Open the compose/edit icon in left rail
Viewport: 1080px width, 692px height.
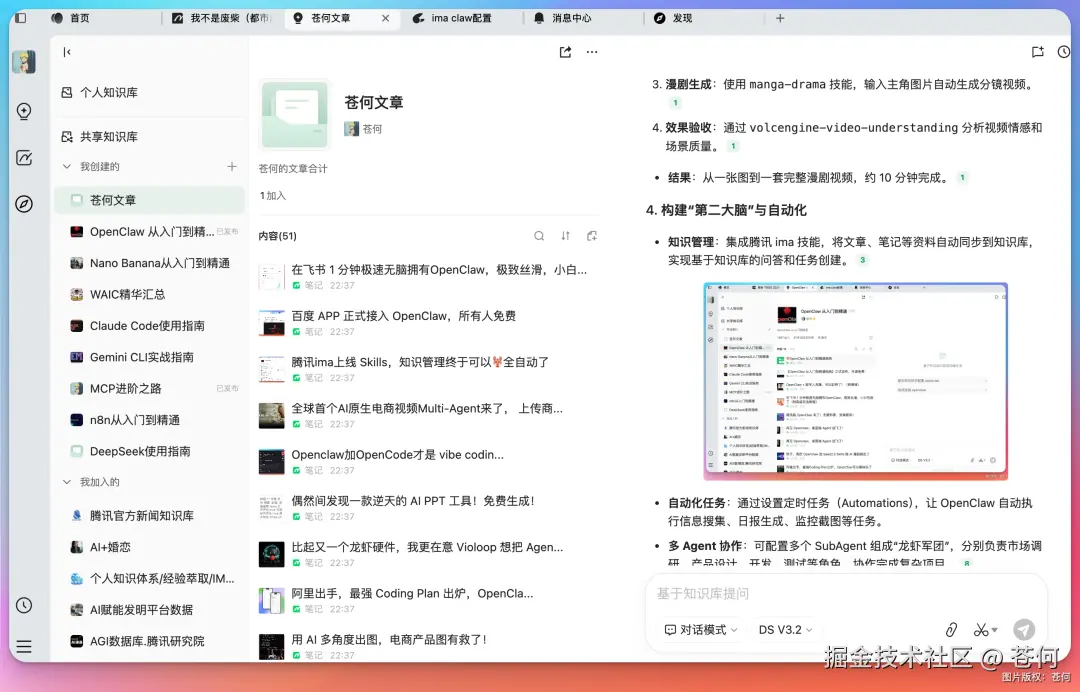point(24,158)
